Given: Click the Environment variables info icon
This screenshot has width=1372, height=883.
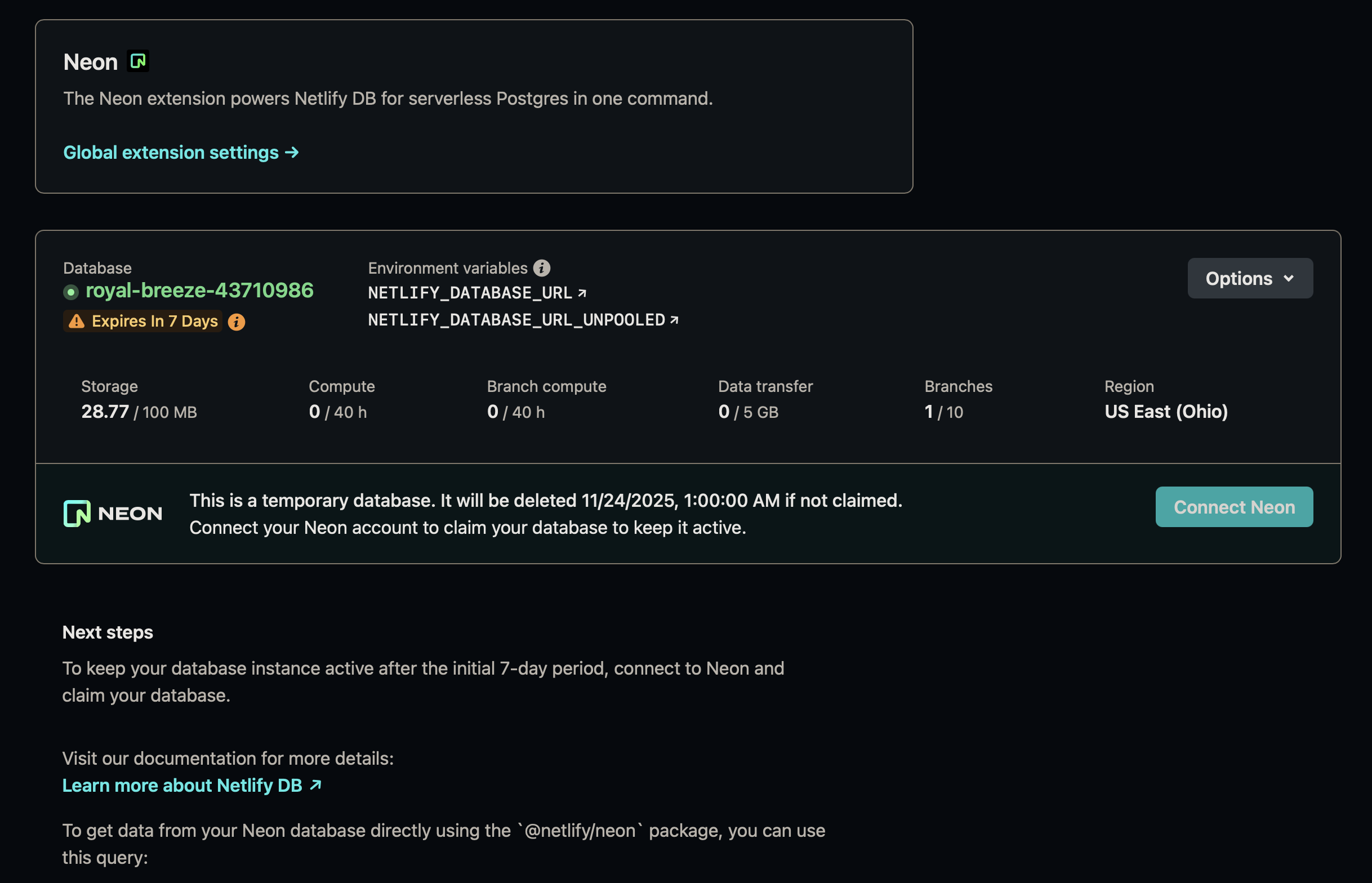Looking at the screenshot, I should (541, 267).
